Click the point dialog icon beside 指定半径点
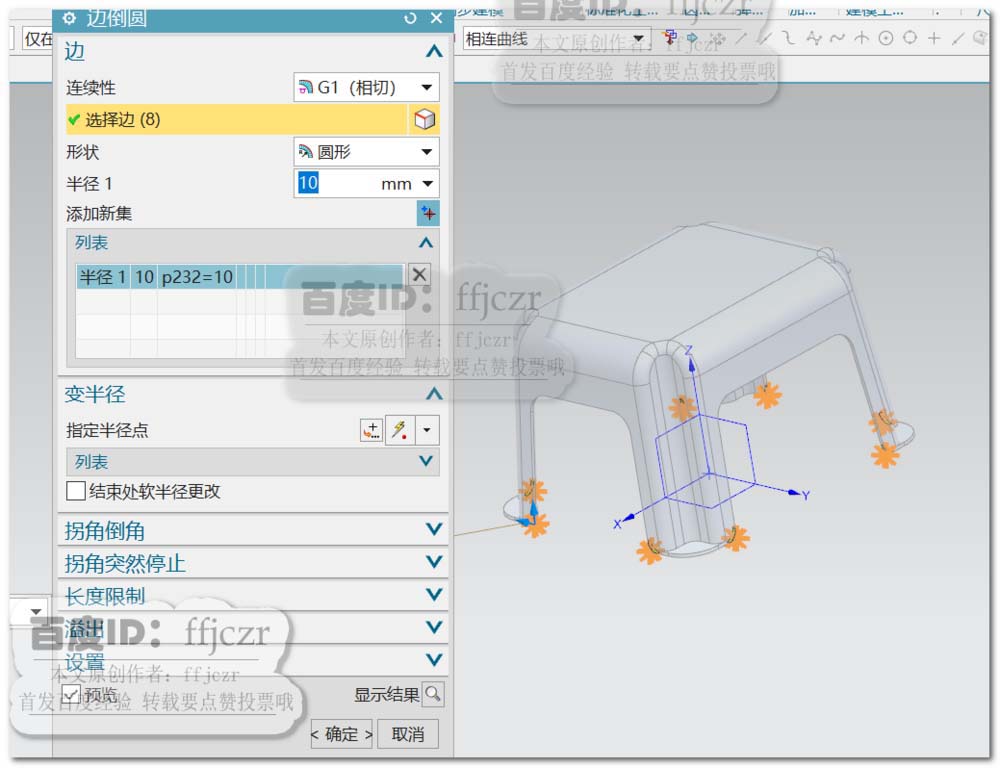This screenshot has height=768, width=1000. [x=371, y=430]
